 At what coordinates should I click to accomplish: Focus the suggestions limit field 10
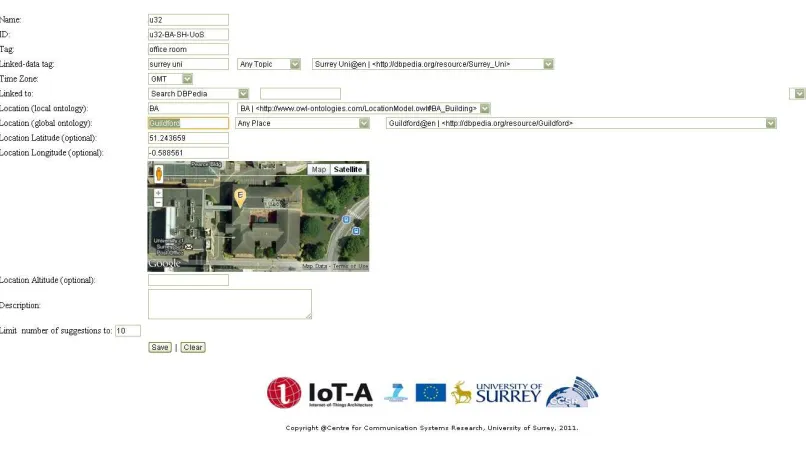tap(127, 331)
